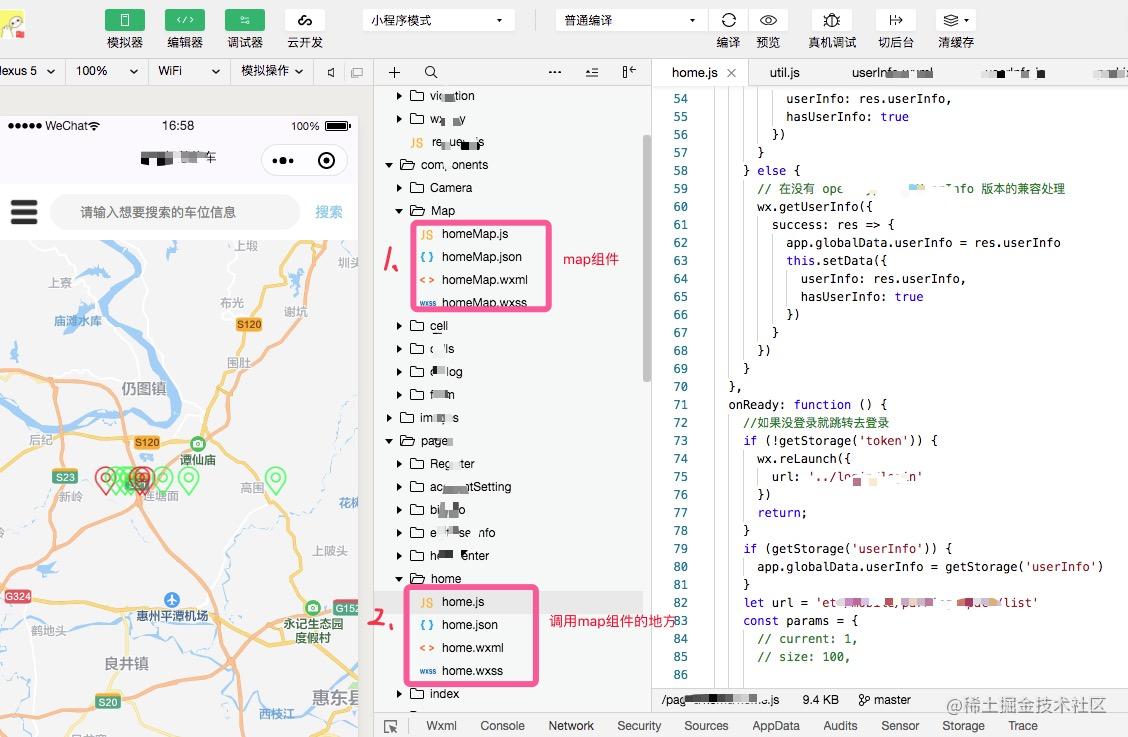This screenshot has width=1128, height=737.
Task: Click the detach simulator window icon
Action: (x=357, y=72)
